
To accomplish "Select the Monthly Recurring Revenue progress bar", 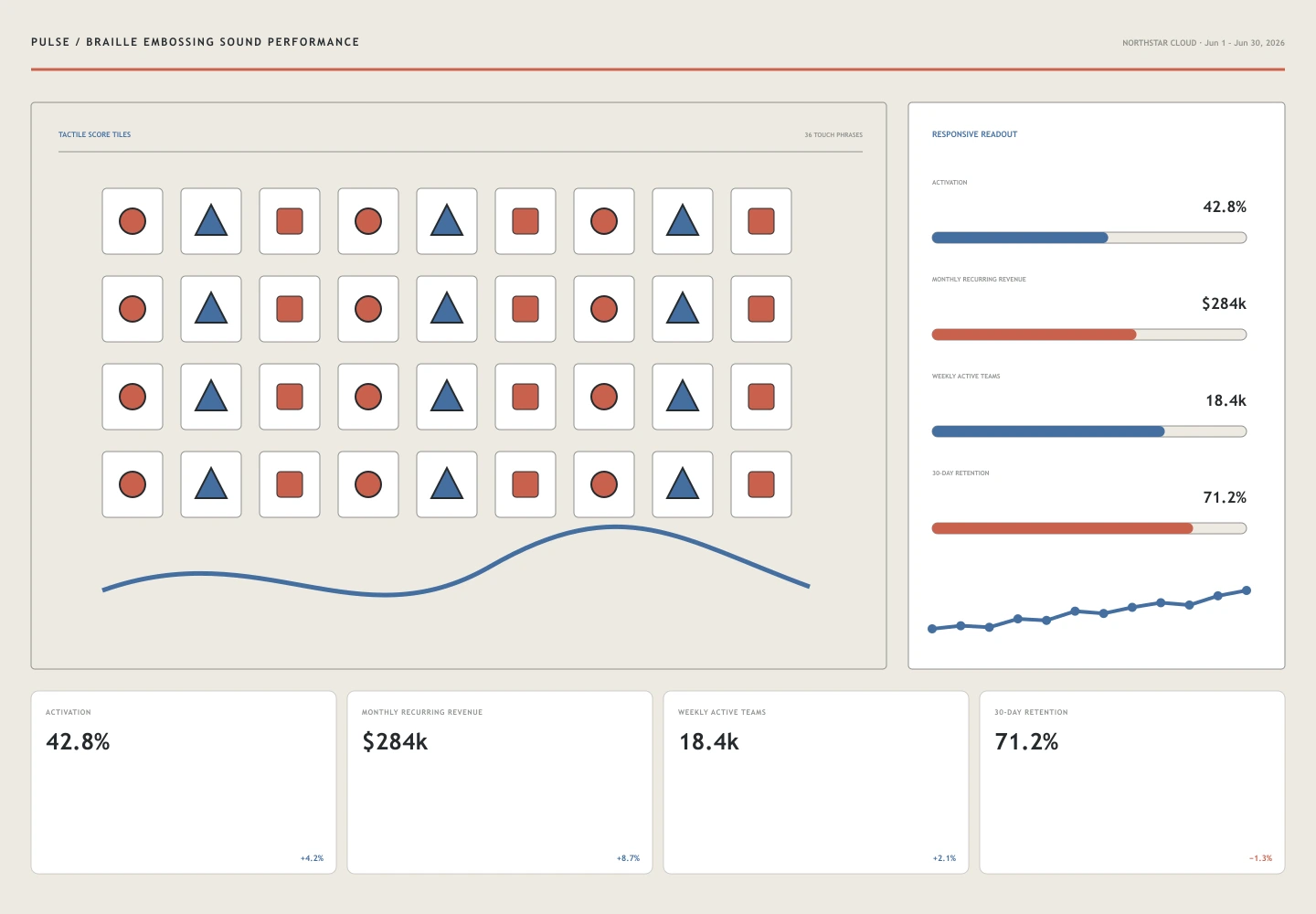I will 1089,335.
